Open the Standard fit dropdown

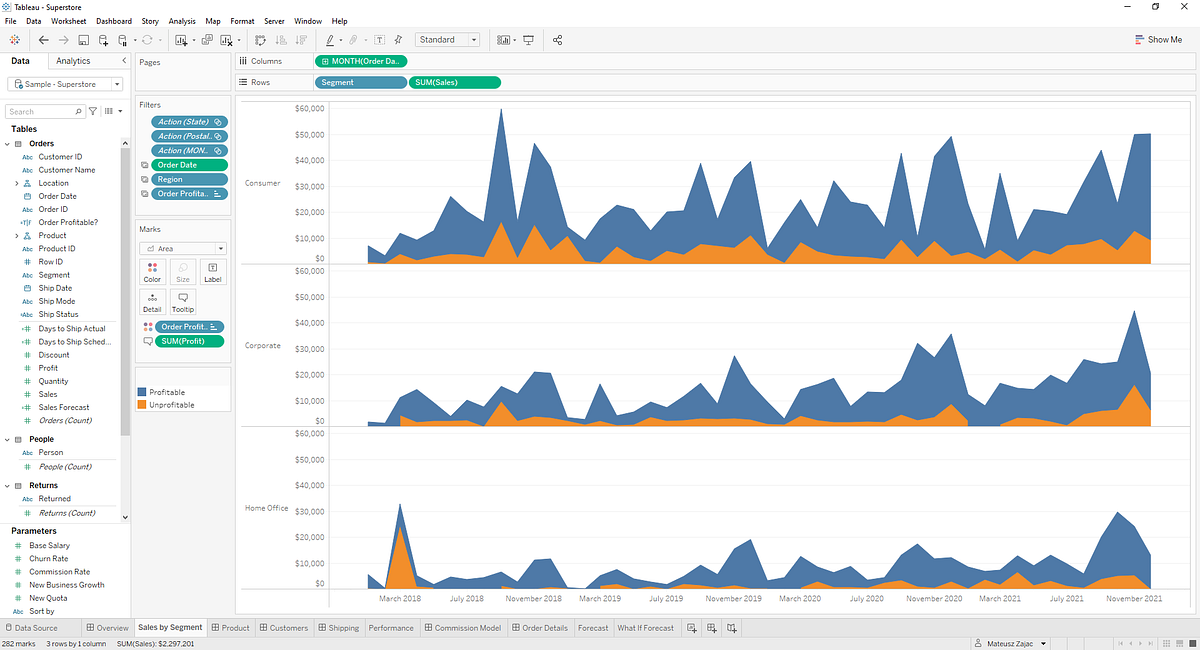[x=447, y=40]
